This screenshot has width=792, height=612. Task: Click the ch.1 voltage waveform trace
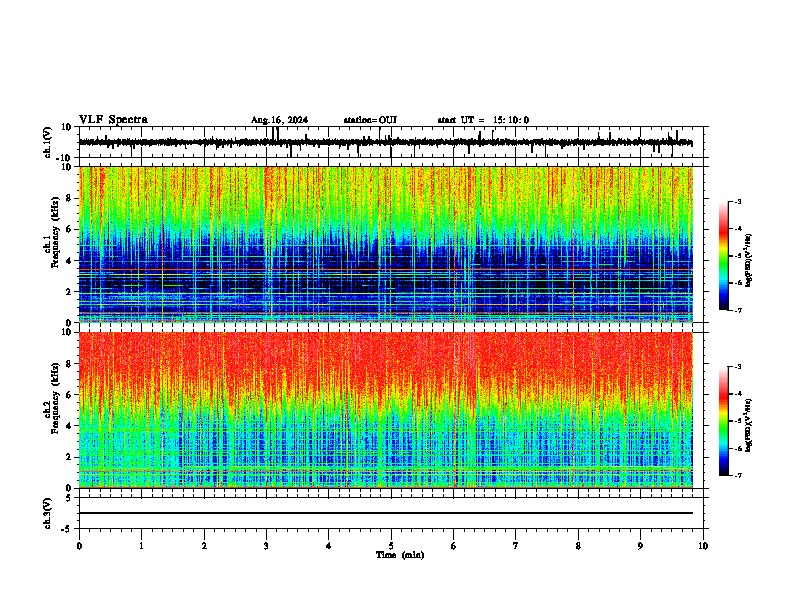point(385,142)
